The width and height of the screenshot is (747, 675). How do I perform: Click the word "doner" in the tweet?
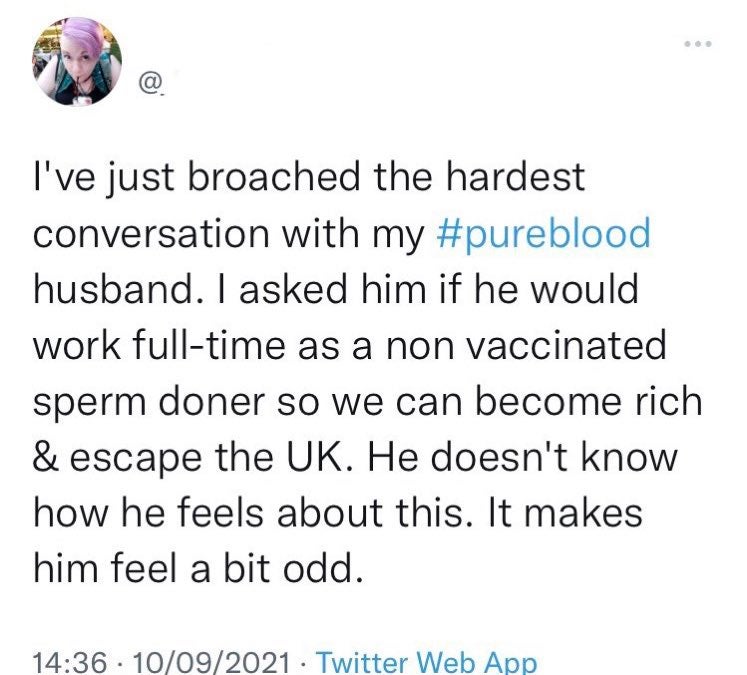(x=211, y=402)
